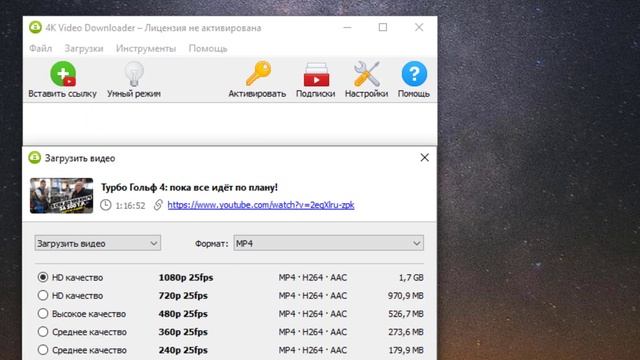Click the 240p 25fps resolution text
This screenshot has width=640, height=360.
[x=183, y=350]
